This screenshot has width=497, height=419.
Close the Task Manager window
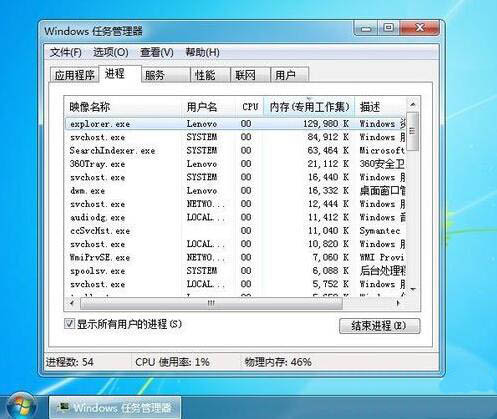pos(420,28)
